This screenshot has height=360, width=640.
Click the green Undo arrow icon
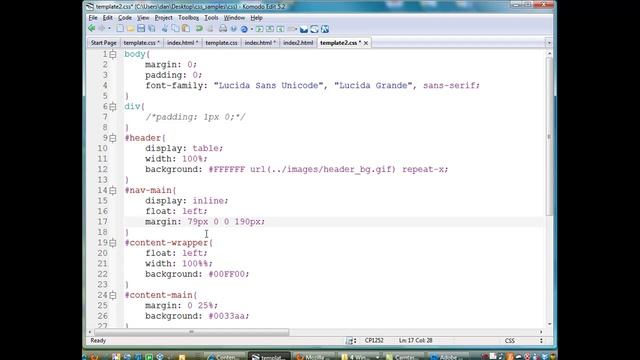point(199,29)
